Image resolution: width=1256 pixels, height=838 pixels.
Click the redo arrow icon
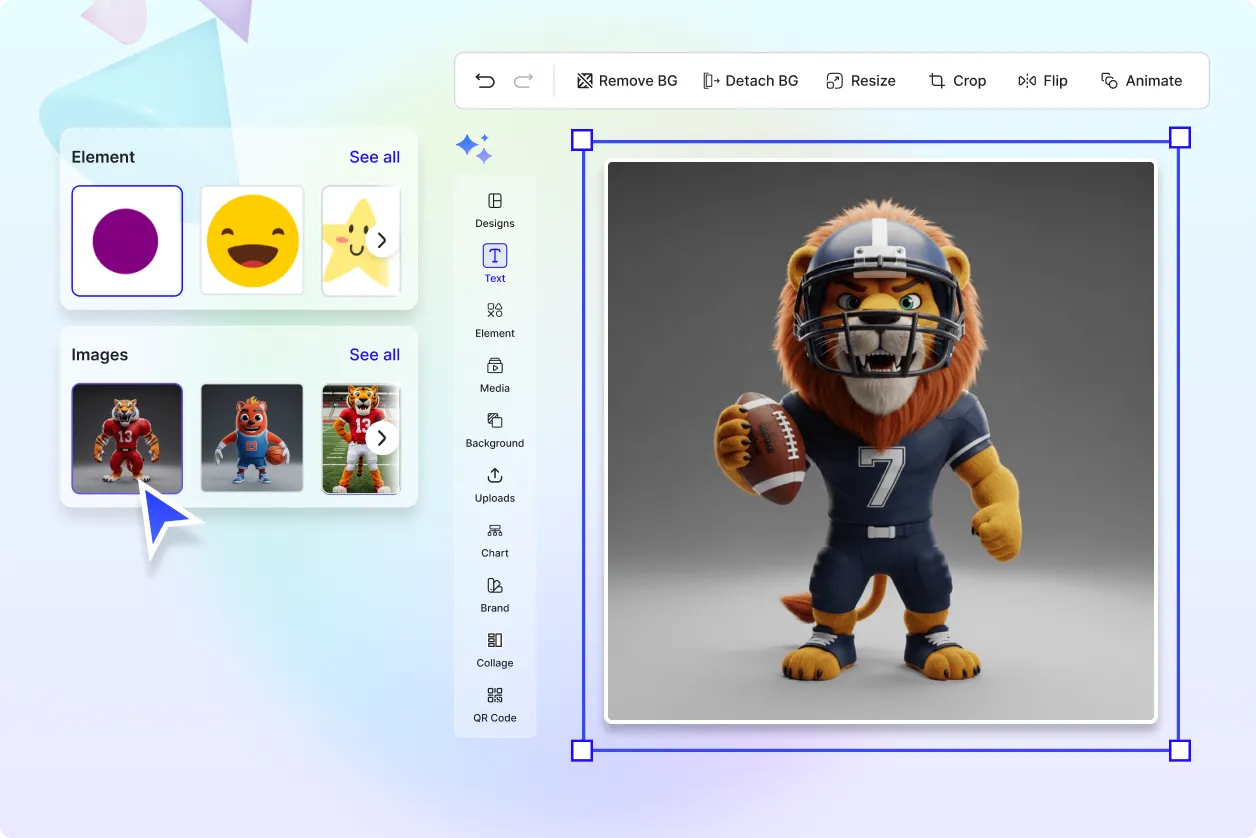click(523, 81)
